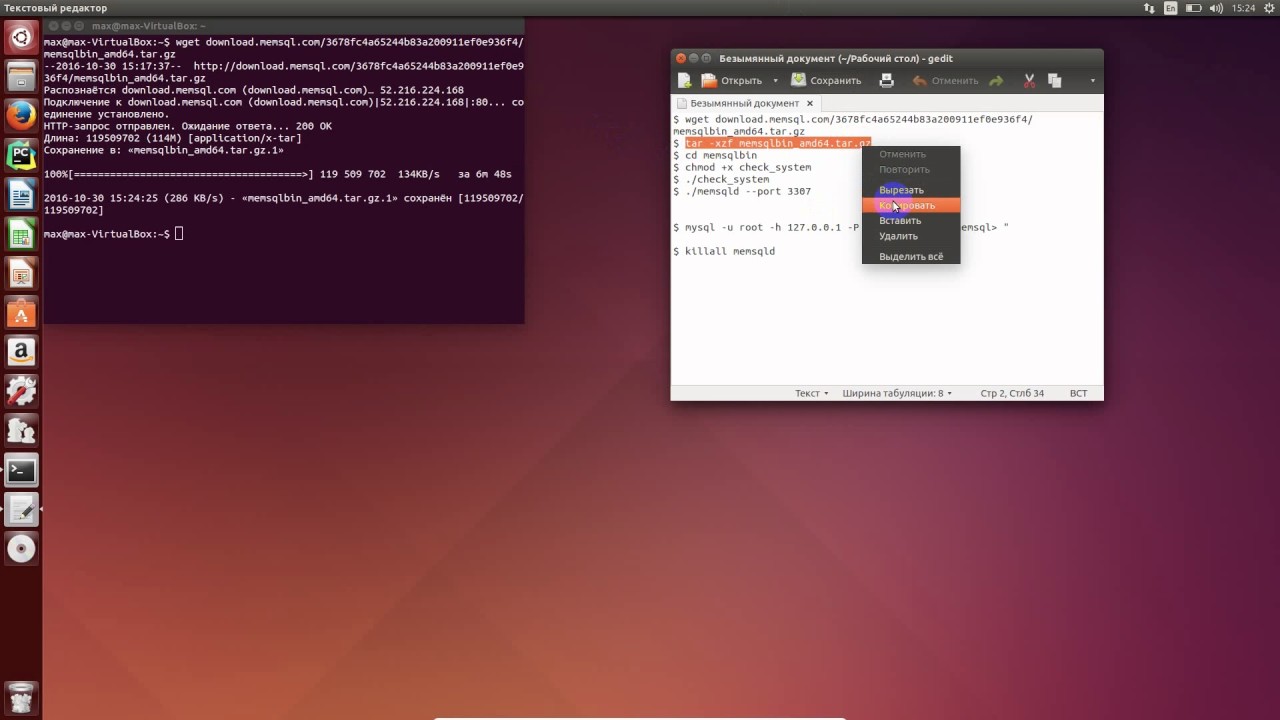The image size is (1280, 720).
Task: Click the Отменить undo button in gedit
Action: [x=945, y=80]
